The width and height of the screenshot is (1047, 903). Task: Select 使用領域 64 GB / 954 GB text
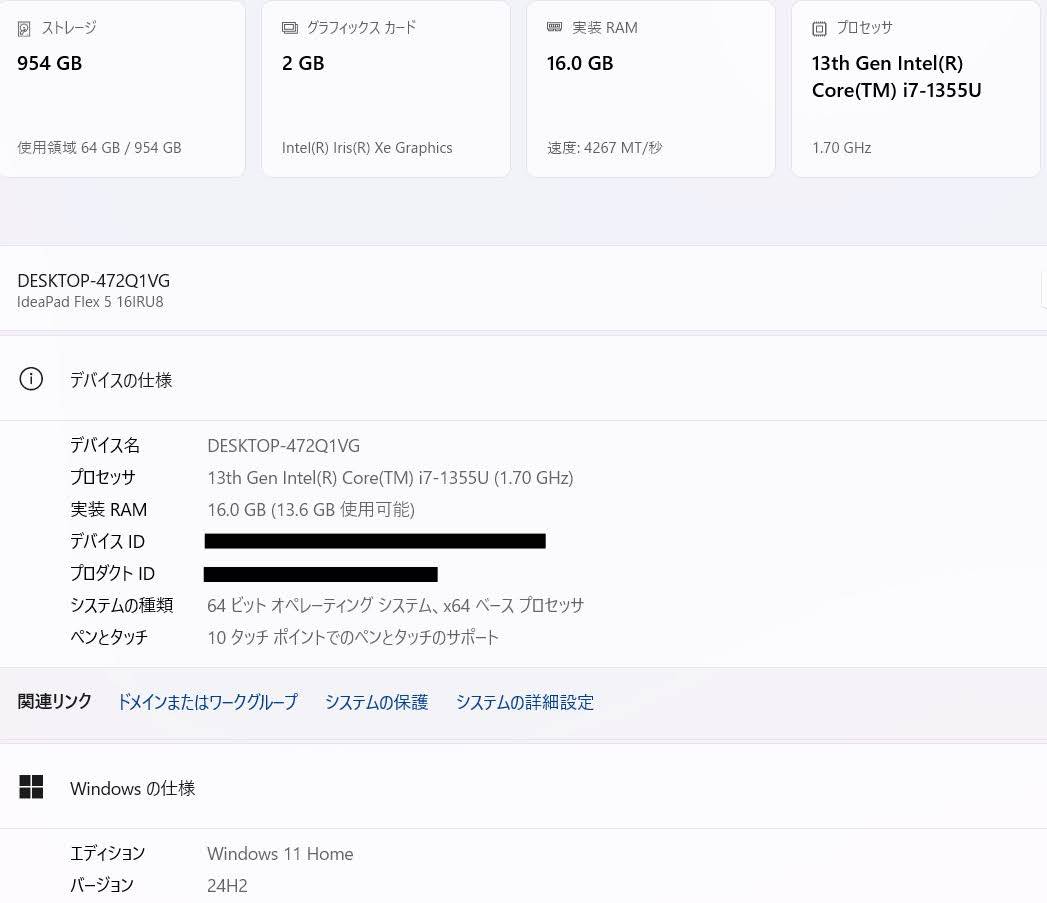click(x=99, y=148)
